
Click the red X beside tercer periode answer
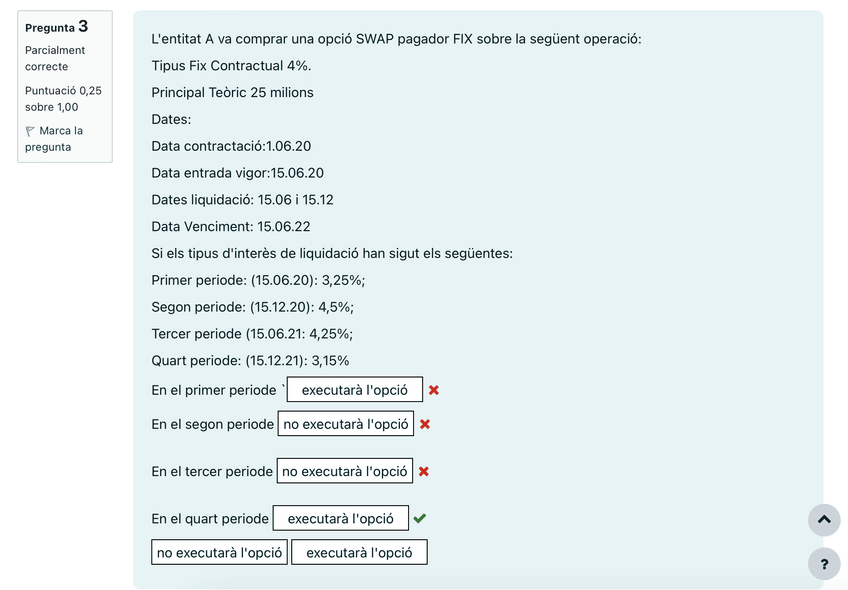pos(424,471)
